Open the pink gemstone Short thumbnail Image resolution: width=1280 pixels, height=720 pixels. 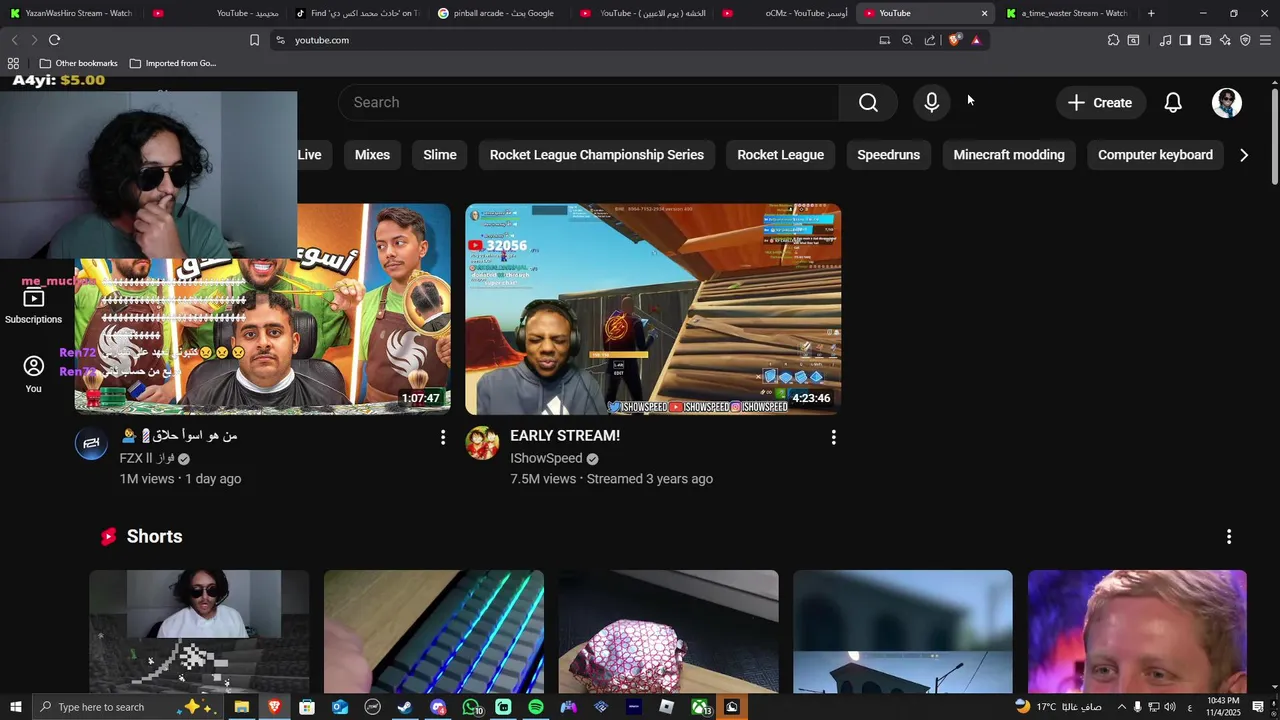pyautogui.click(x=668, y=631)
